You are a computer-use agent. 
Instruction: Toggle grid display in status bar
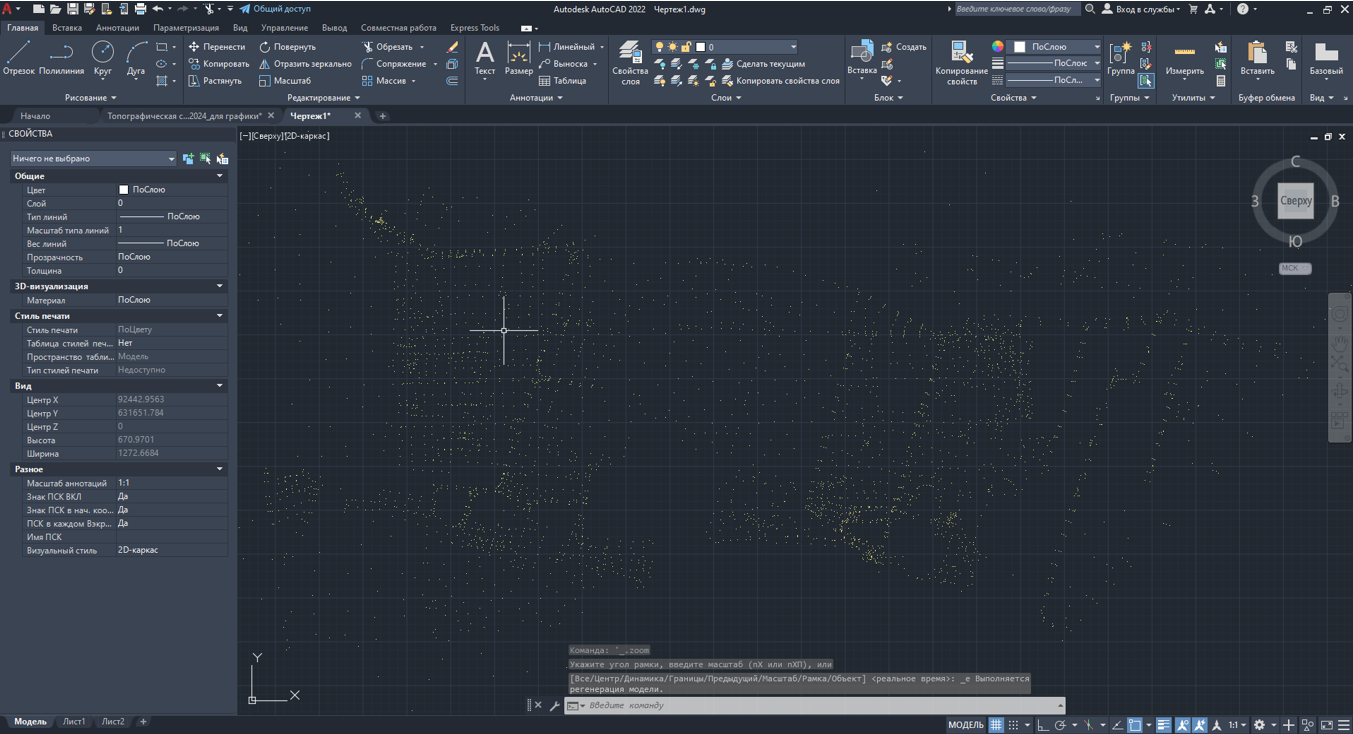(x=995, y=725)
